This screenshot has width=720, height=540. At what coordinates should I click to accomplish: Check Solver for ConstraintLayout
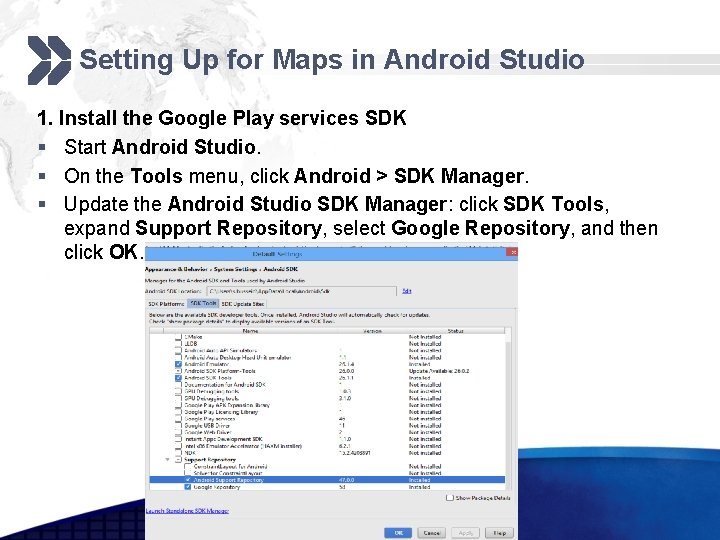pyautogui.click(x=187, y=473)
